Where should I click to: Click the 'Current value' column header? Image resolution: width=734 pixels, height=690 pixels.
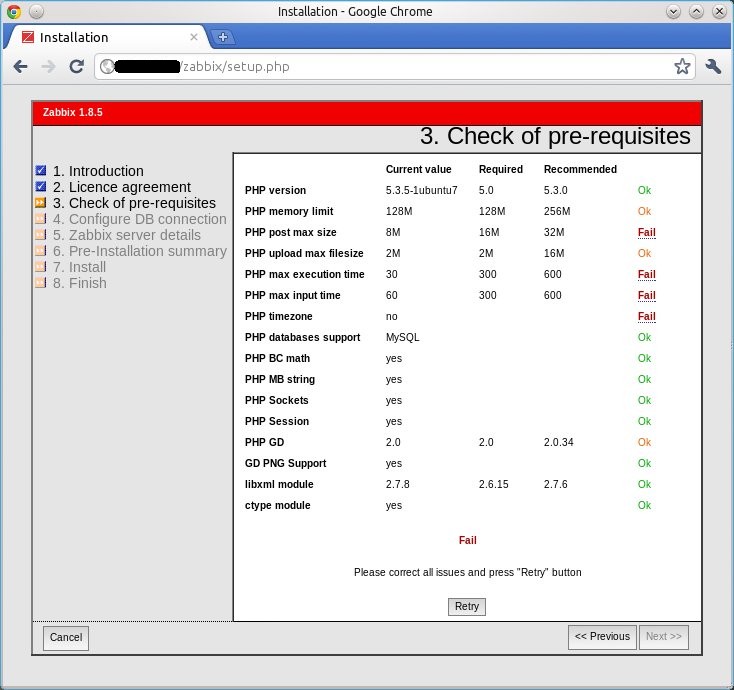pos(418,169)
